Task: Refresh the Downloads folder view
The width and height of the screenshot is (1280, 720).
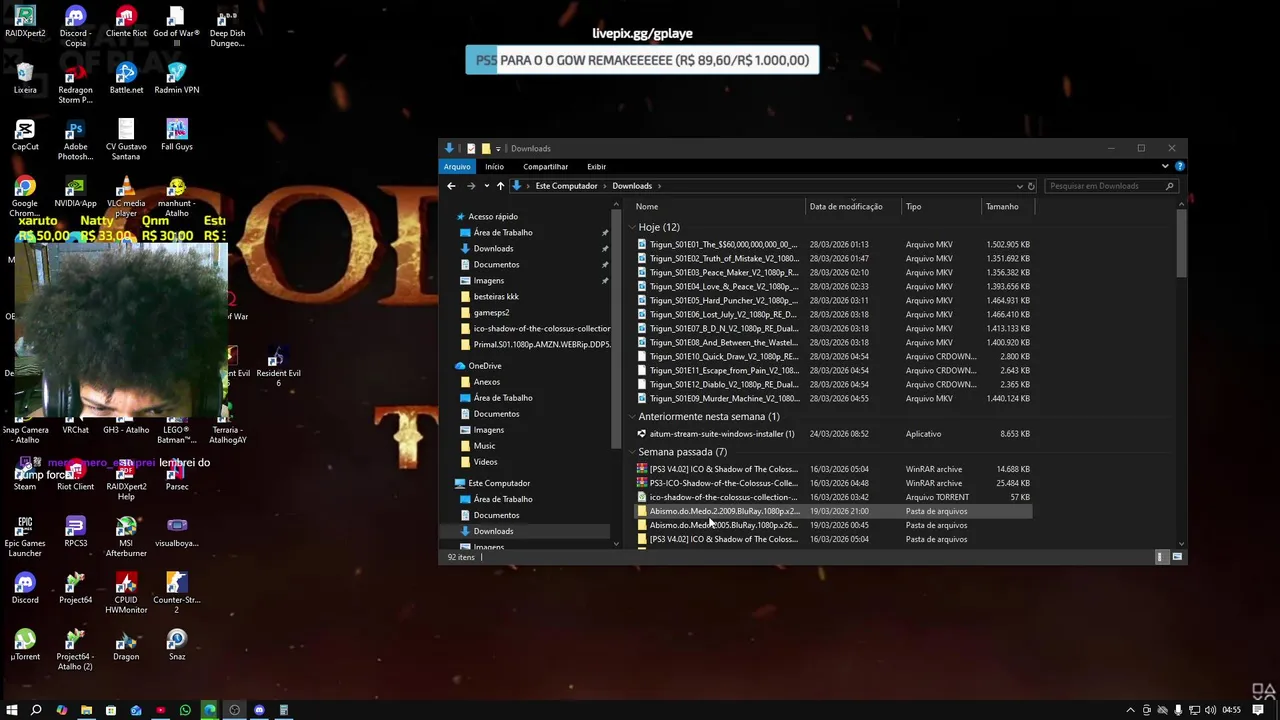Action: click(x=1031, y=186)
